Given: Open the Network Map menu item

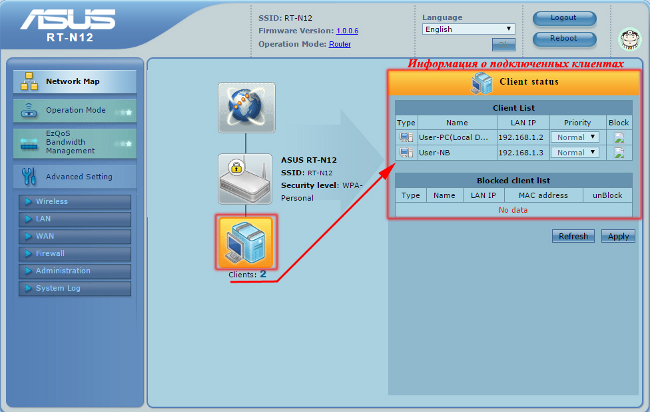Looking at the screenshot, I should pyautogui.click(x=75, y=81).
